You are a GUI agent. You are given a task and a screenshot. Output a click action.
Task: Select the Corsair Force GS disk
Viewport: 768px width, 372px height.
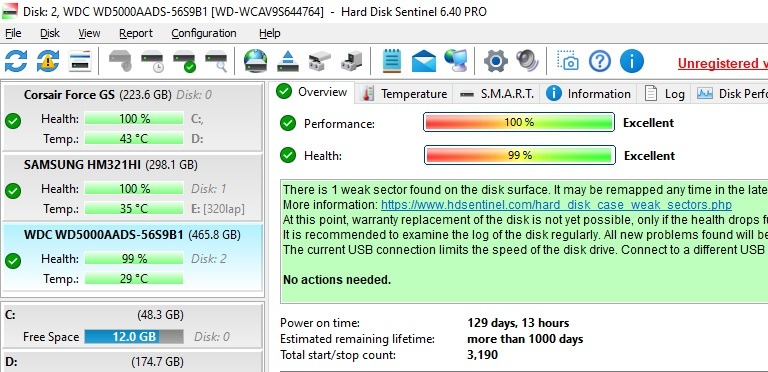click(x=132, y=116)
